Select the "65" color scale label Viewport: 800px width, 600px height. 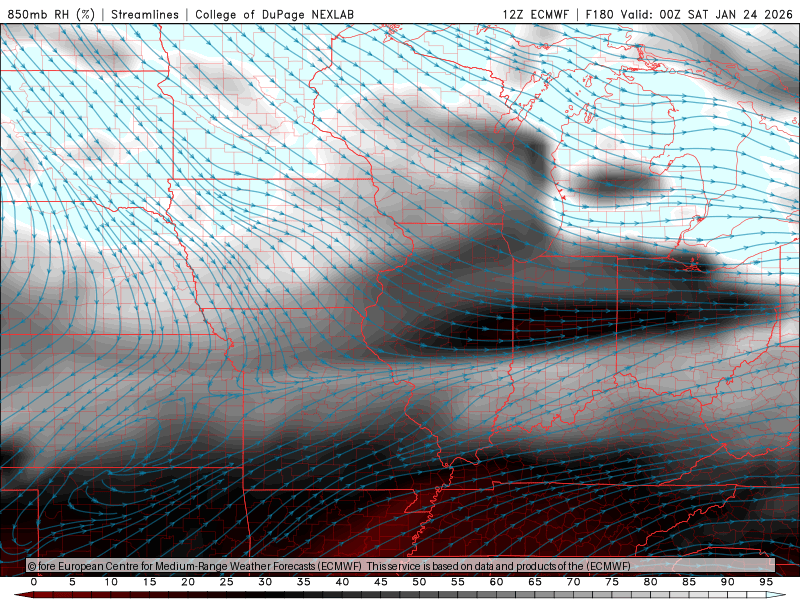[535, 582]
